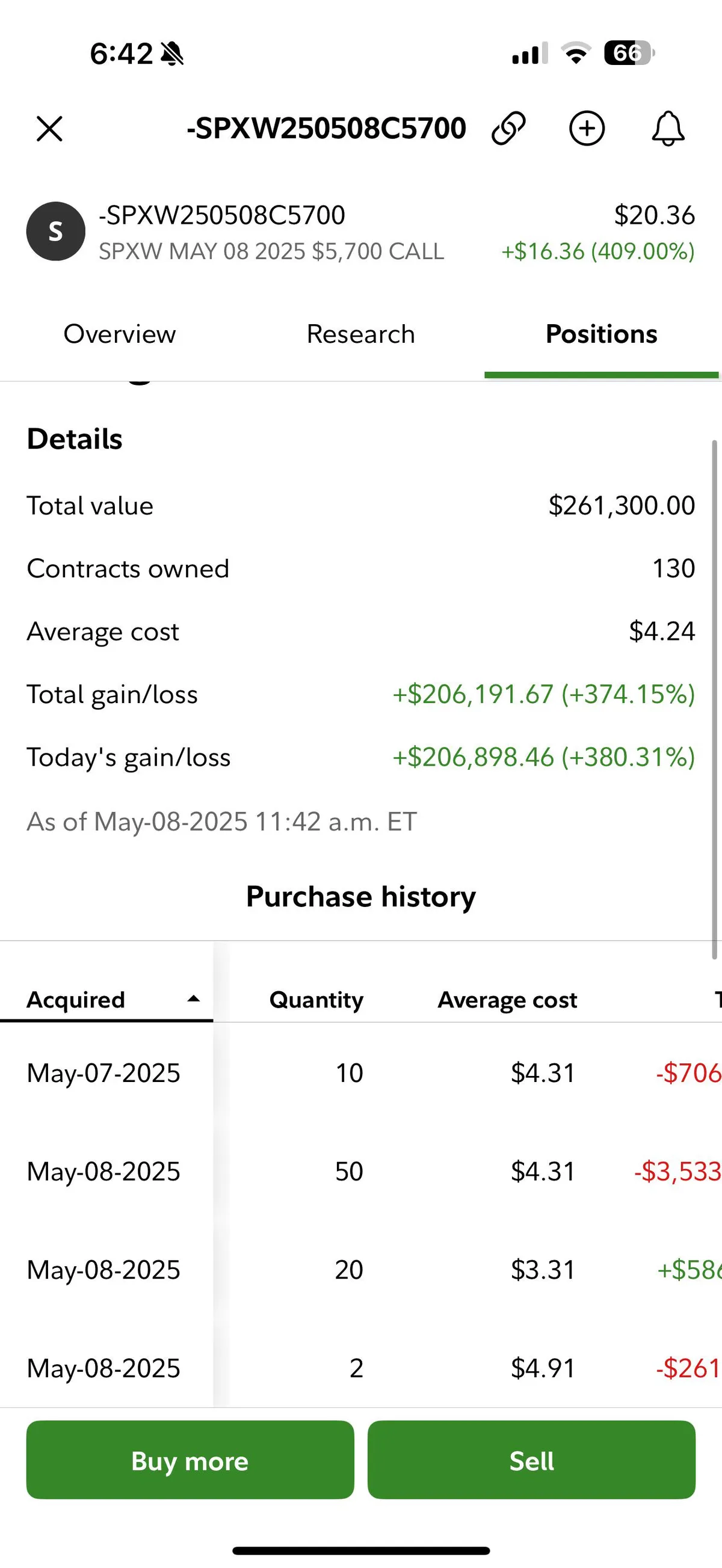The image size is (722, 1568).
Task: Sort purchase history by Quantity column
Action: pos(316,1000)
